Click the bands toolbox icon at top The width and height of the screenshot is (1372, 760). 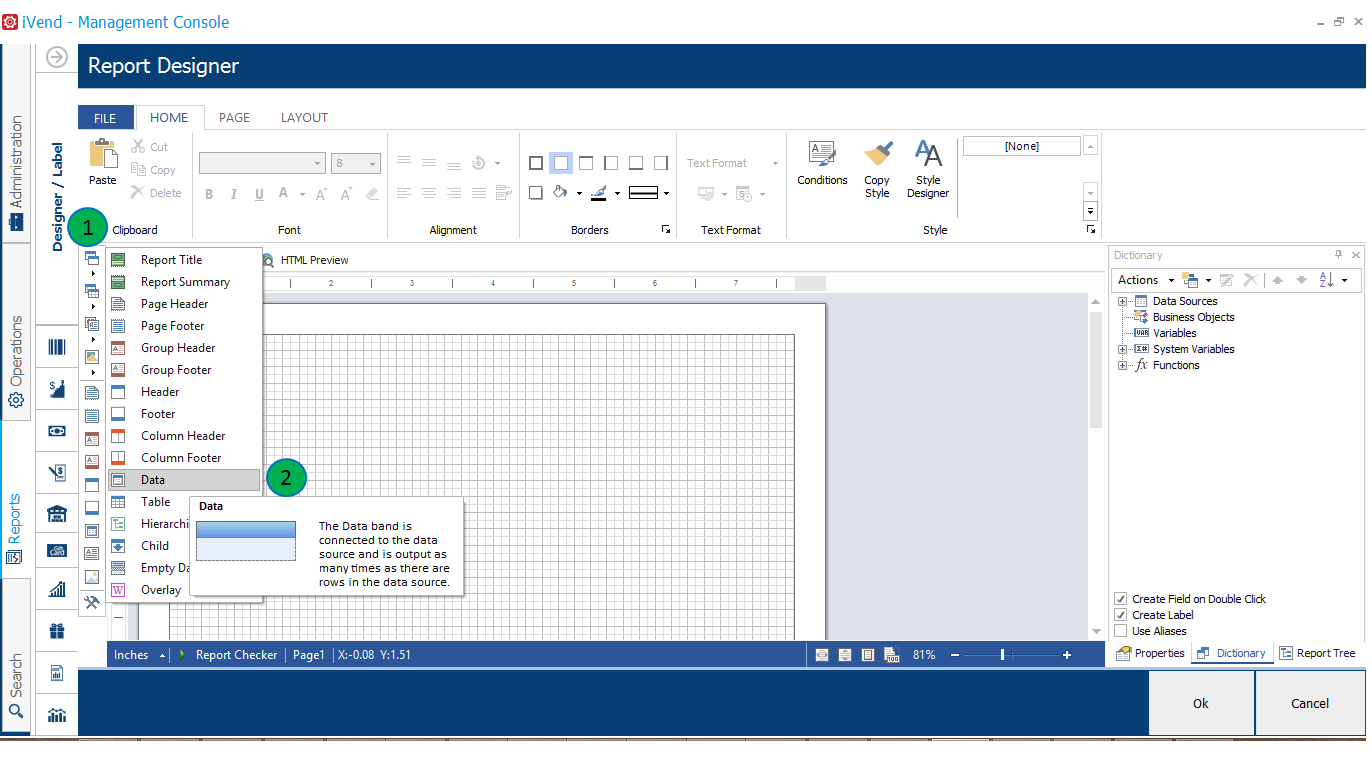[x=92, y=258]
